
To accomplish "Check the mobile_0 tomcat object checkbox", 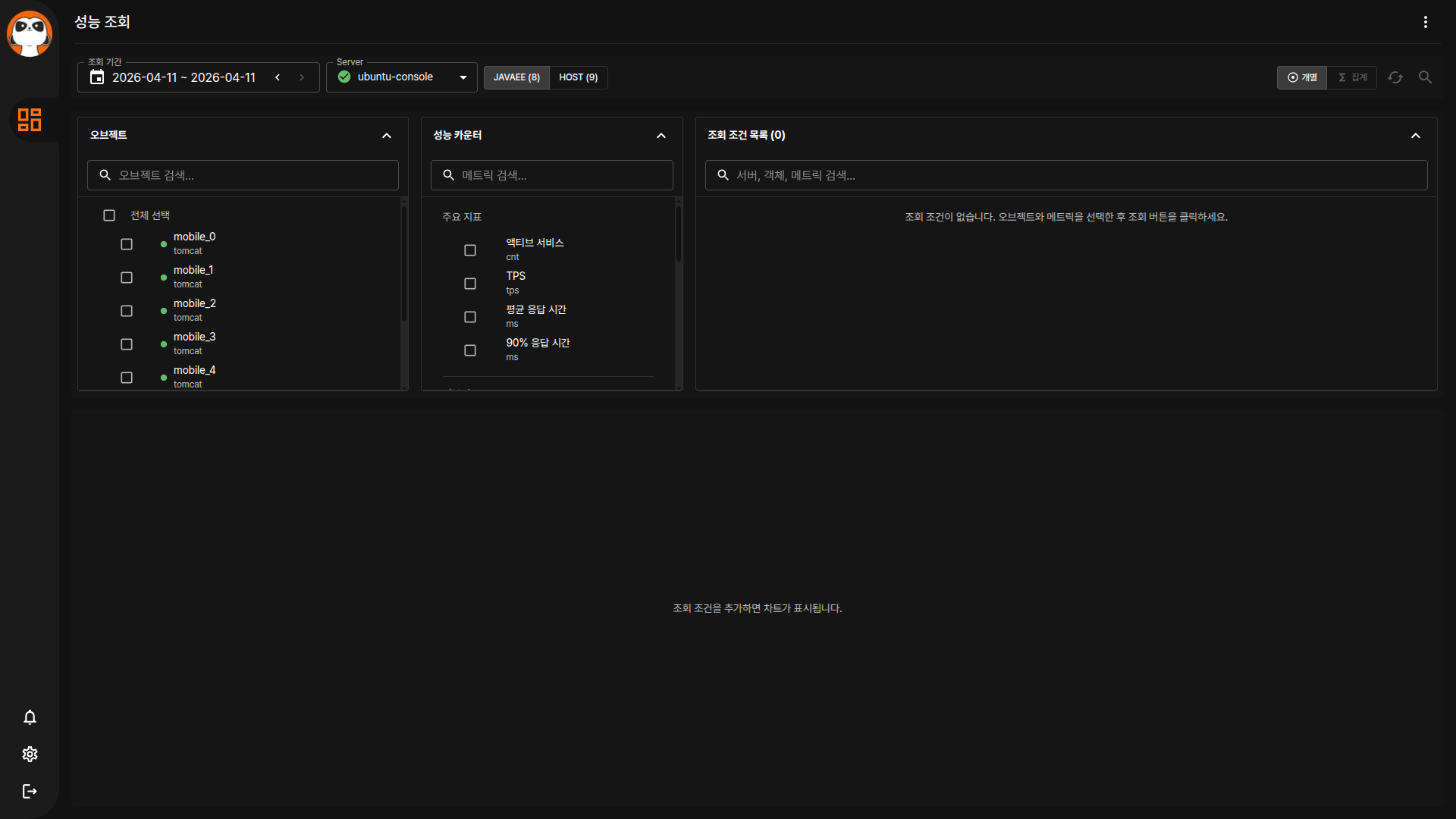I will [x=127, y=244].
